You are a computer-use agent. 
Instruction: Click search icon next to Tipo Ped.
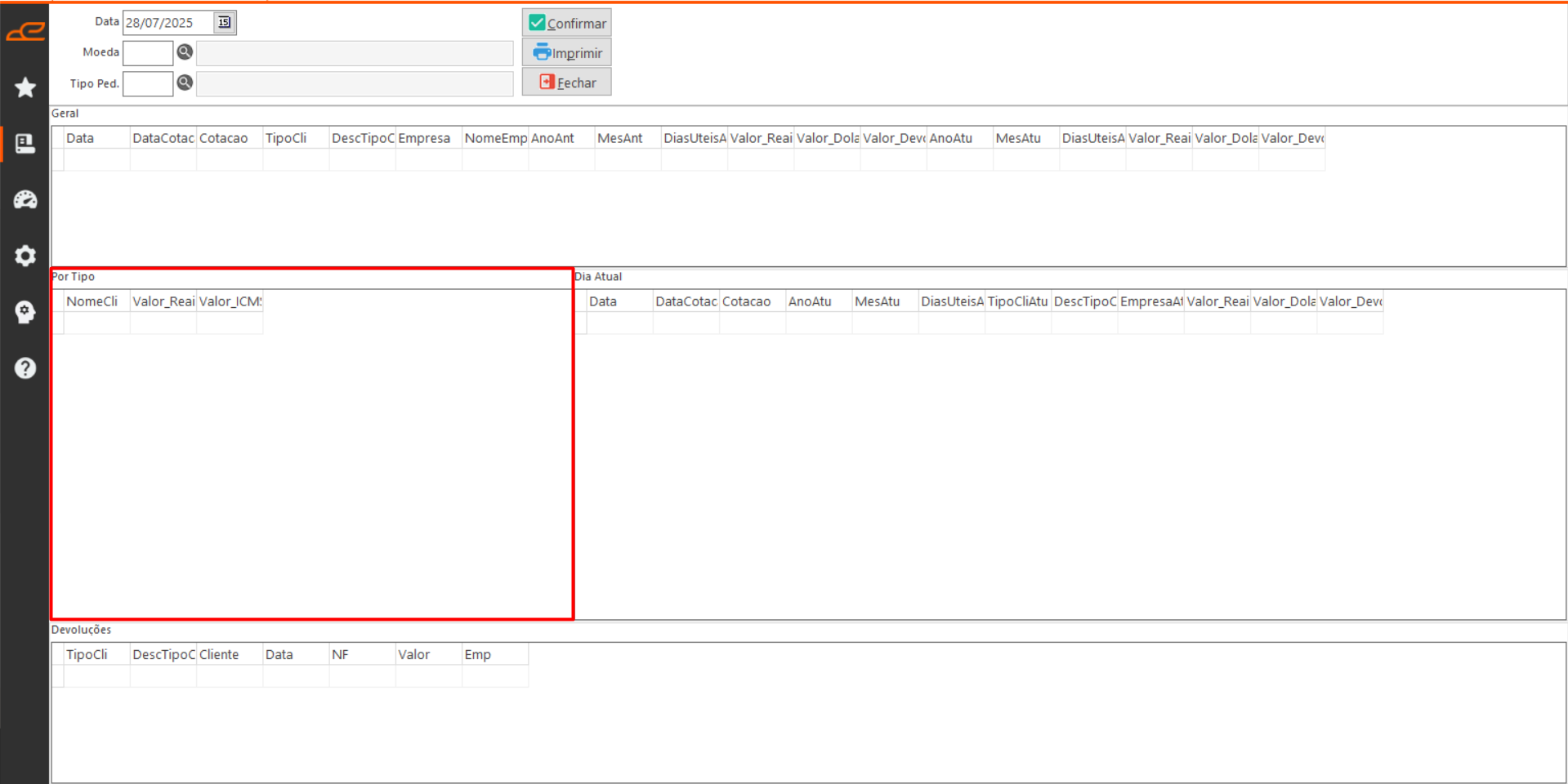tap(185, 82)
